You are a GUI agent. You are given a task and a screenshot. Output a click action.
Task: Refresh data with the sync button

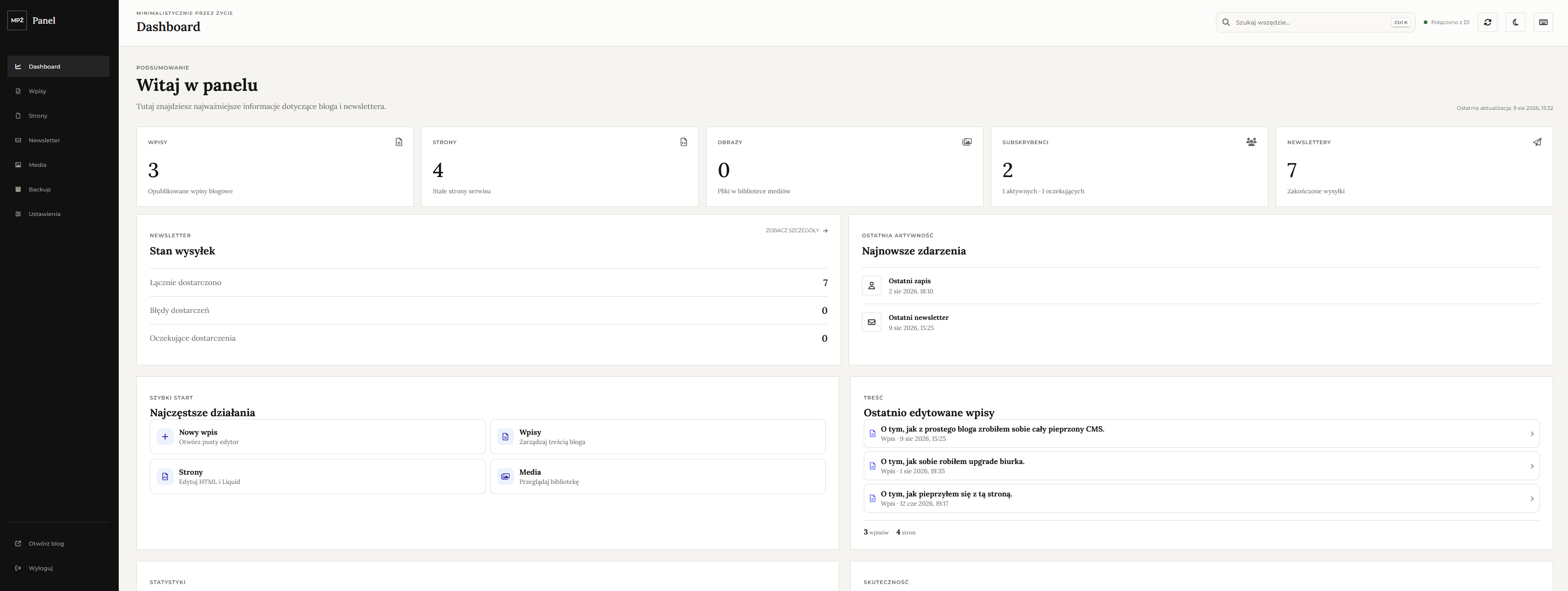1488,23
